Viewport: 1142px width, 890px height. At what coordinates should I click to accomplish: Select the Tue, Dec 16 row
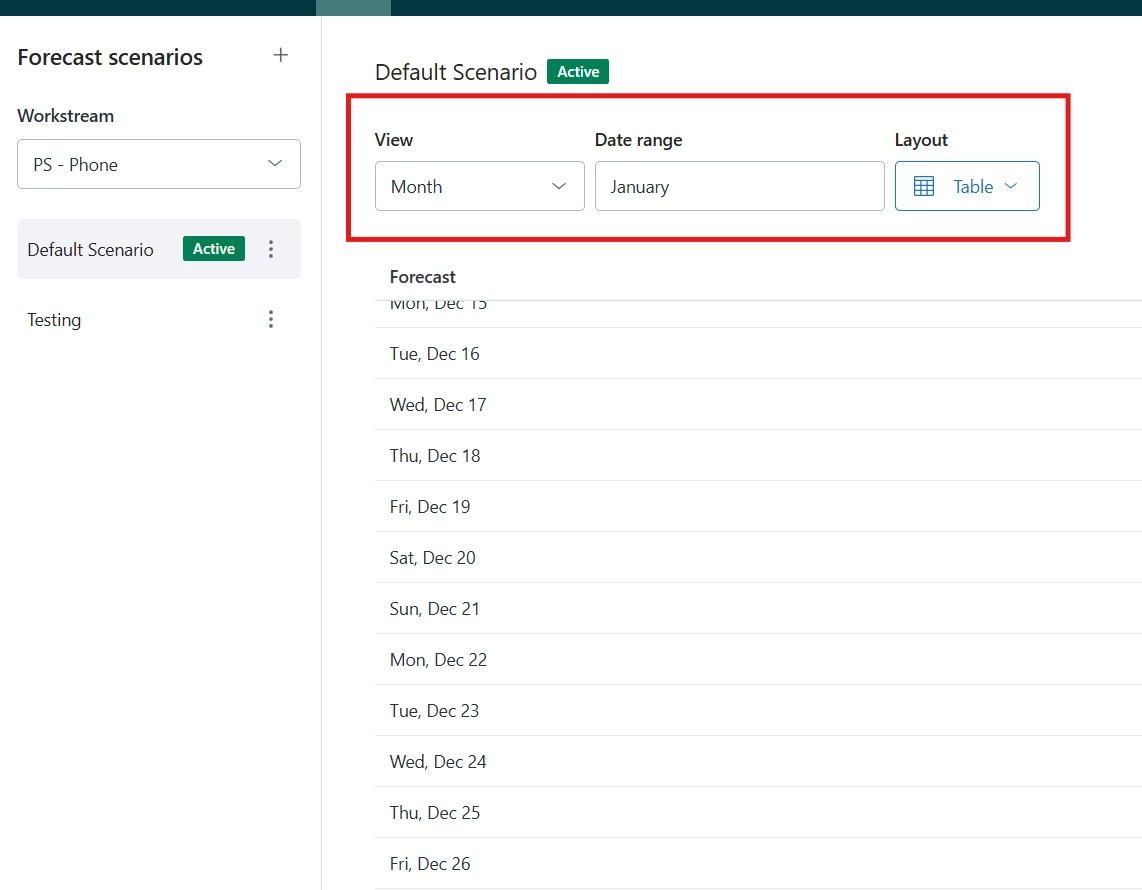pos(757,353)
